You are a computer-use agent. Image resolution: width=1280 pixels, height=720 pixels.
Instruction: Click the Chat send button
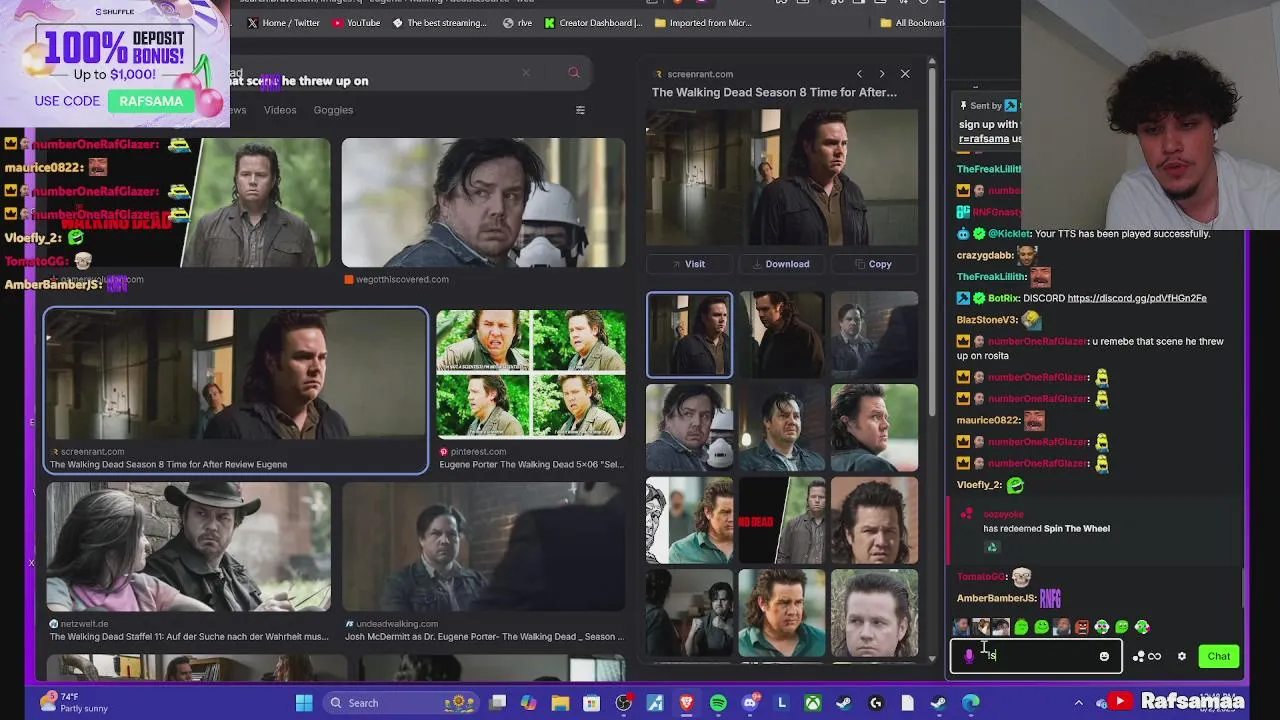[1218, 656]
